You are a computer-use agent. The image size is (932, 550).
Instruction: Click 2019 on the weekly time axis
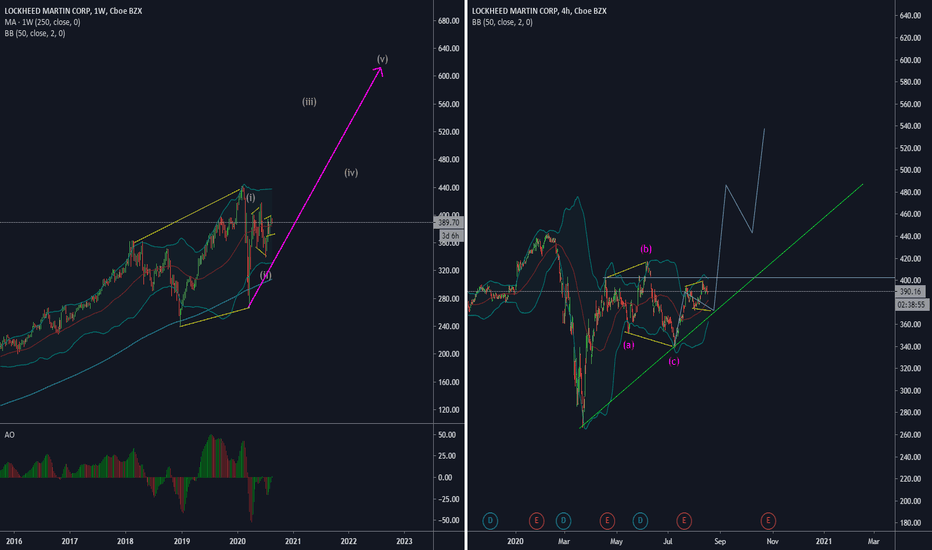(x=181, y=541)
